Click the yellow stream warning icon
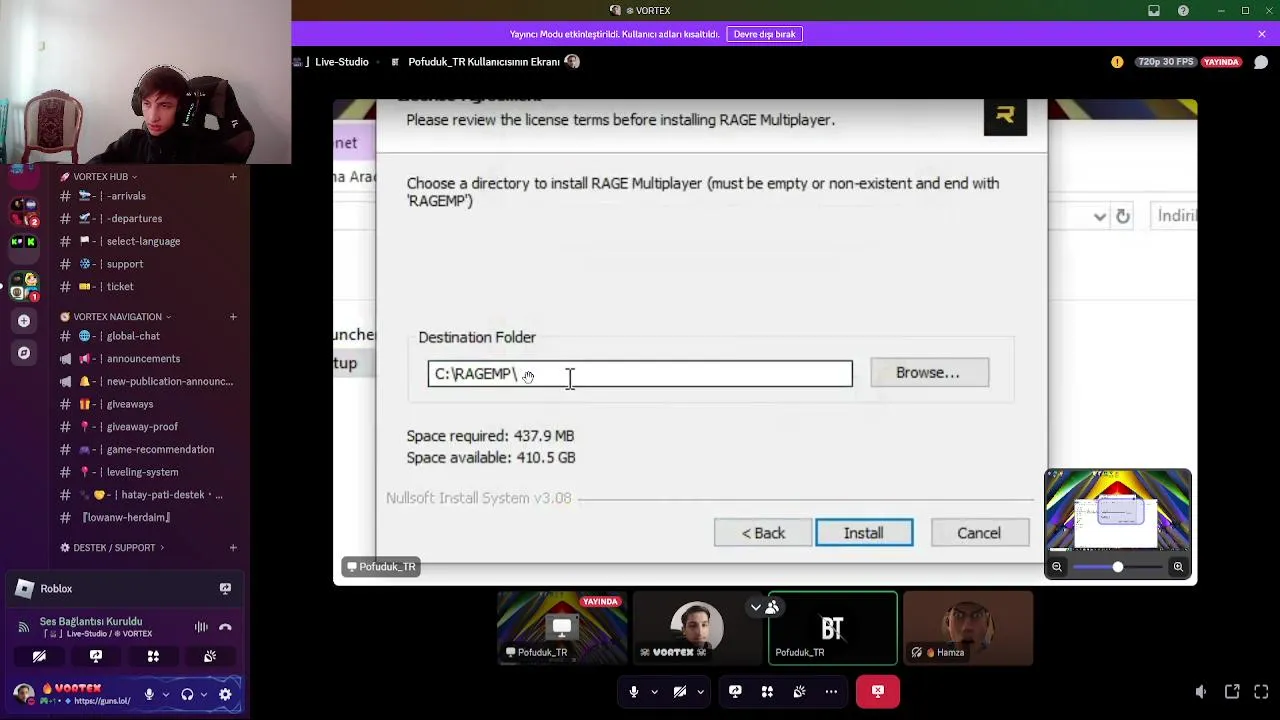Screen dimensions: 1280x720 (x=1117, y=62)
